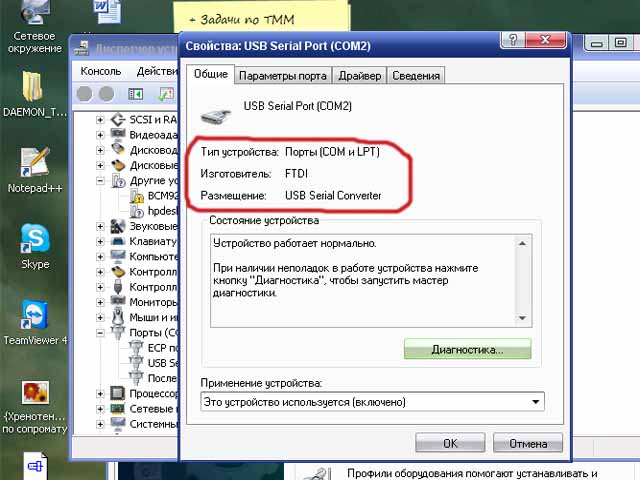
Task: Launch Notepad++ from the desktop
Action: [35, 170]
